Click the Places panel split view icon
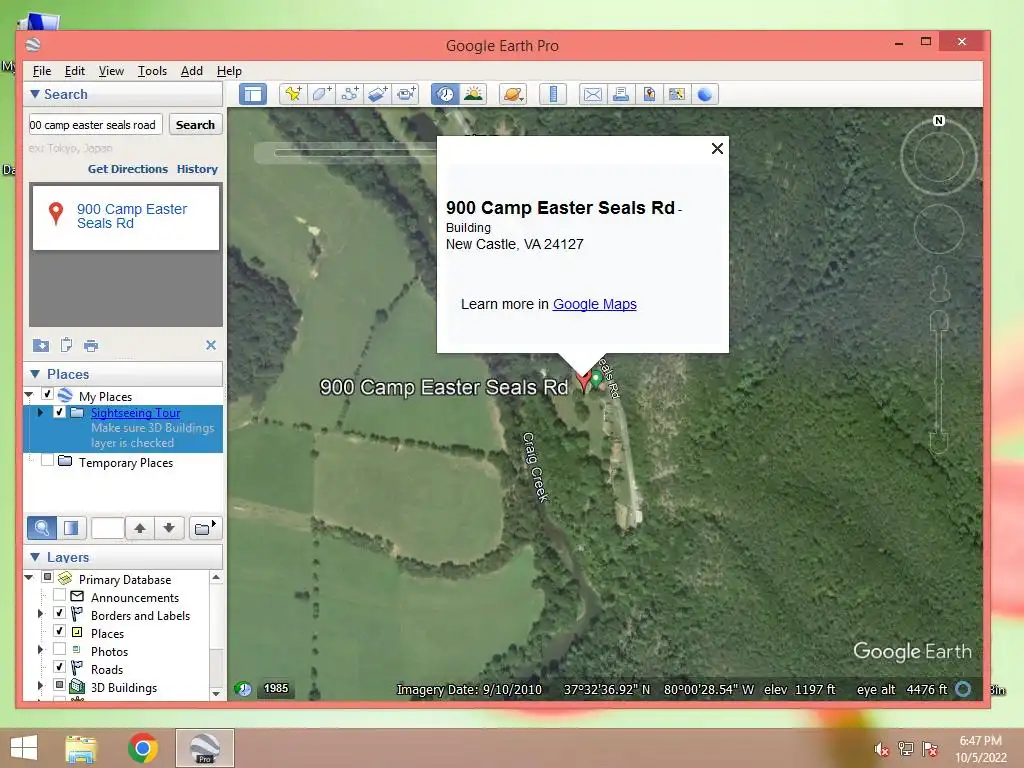 71,528
